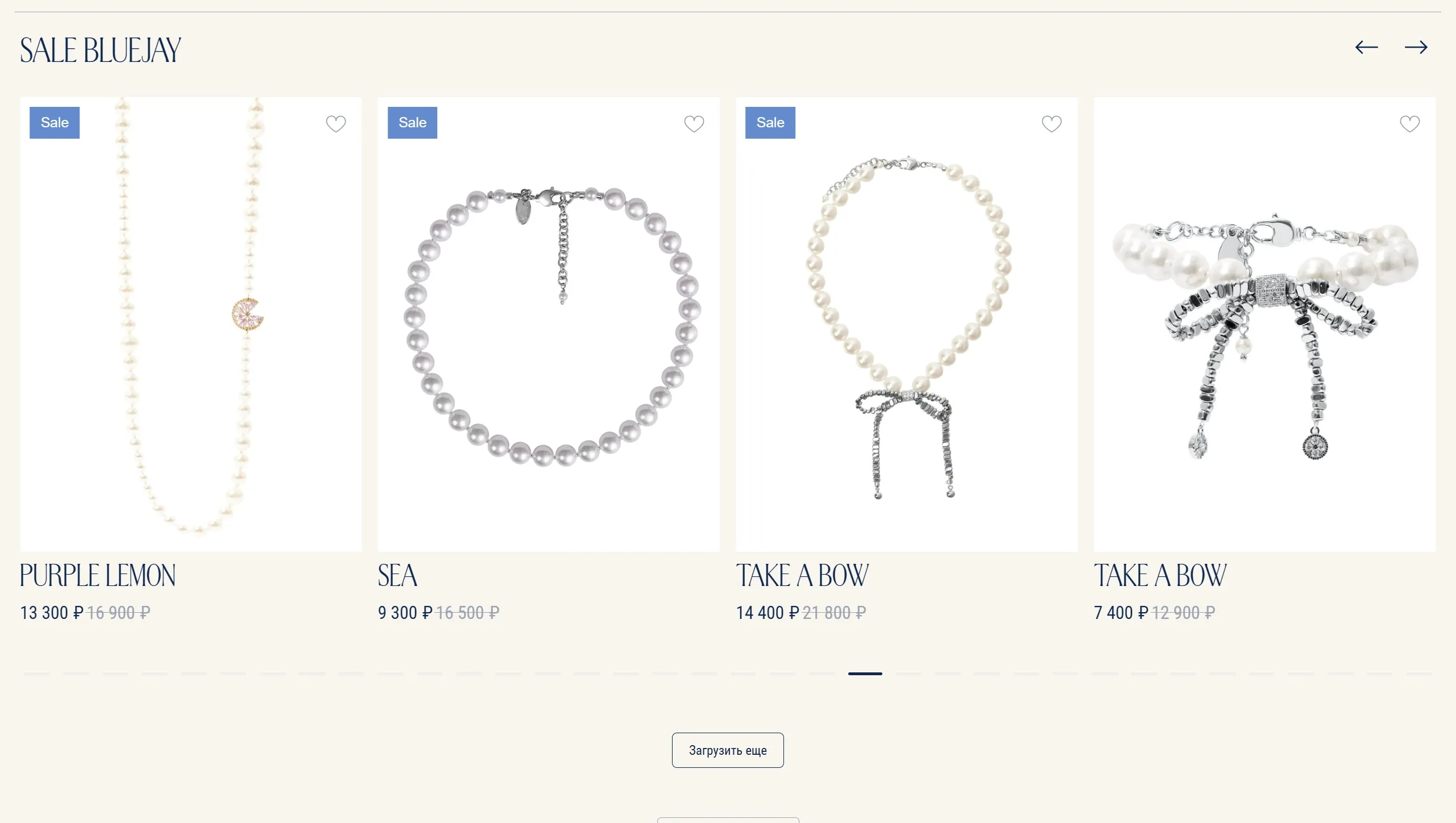Viewport: 1456px width, 823px height.
Task: Open the SEA product title
Action: [397, 575]
